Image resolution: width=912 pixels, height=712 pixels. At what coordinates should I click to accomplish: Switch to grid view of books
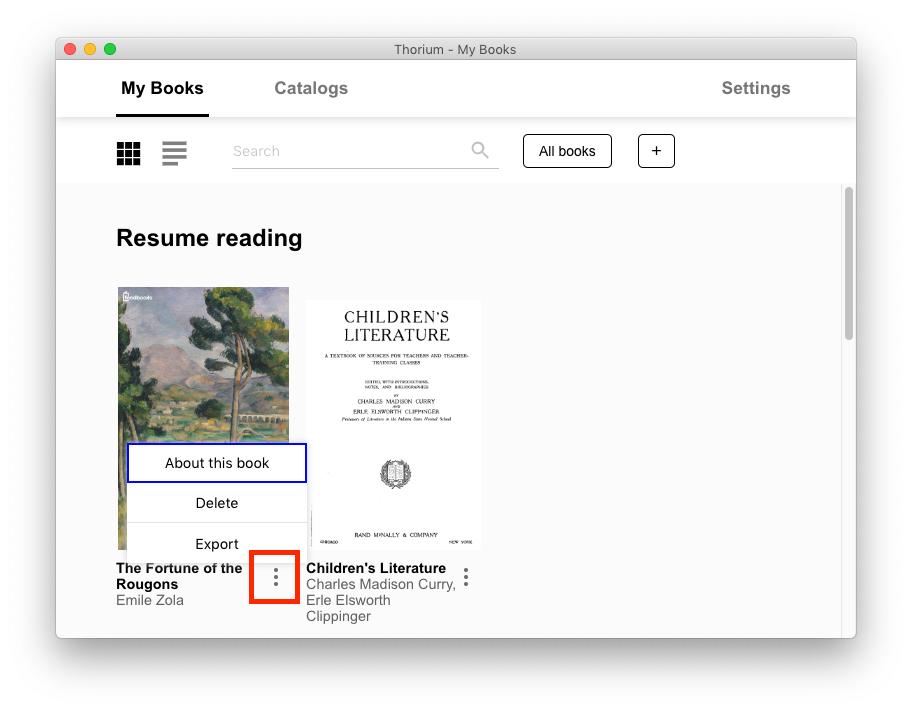coord(129,154)
